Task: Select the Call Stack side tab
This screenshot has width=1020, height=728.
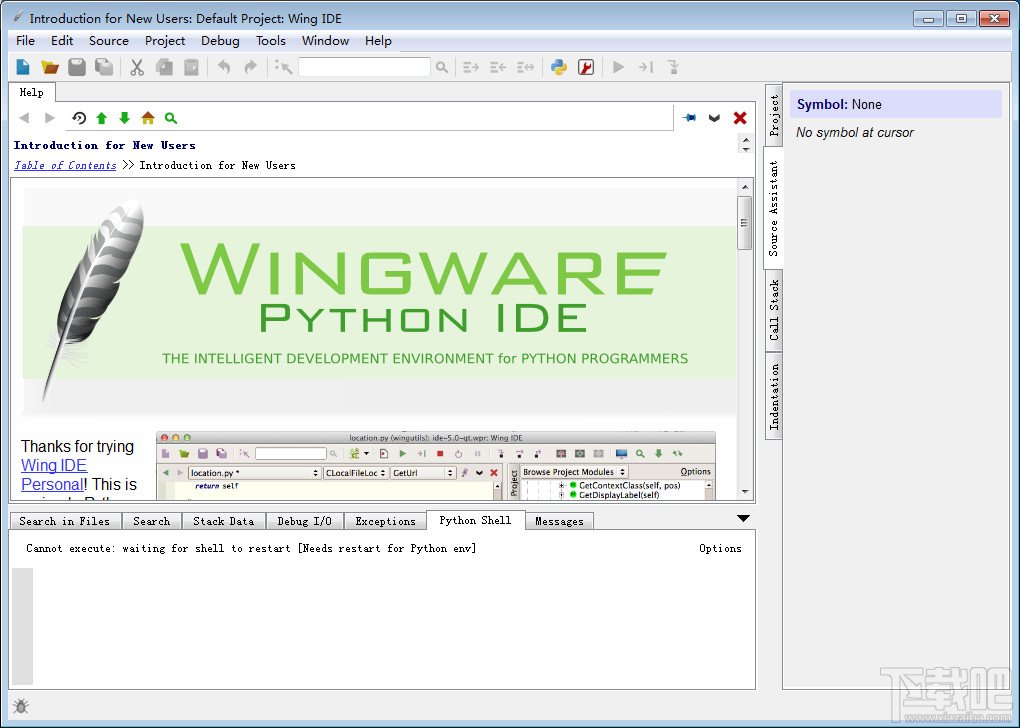Action: (x=774, y=310)
